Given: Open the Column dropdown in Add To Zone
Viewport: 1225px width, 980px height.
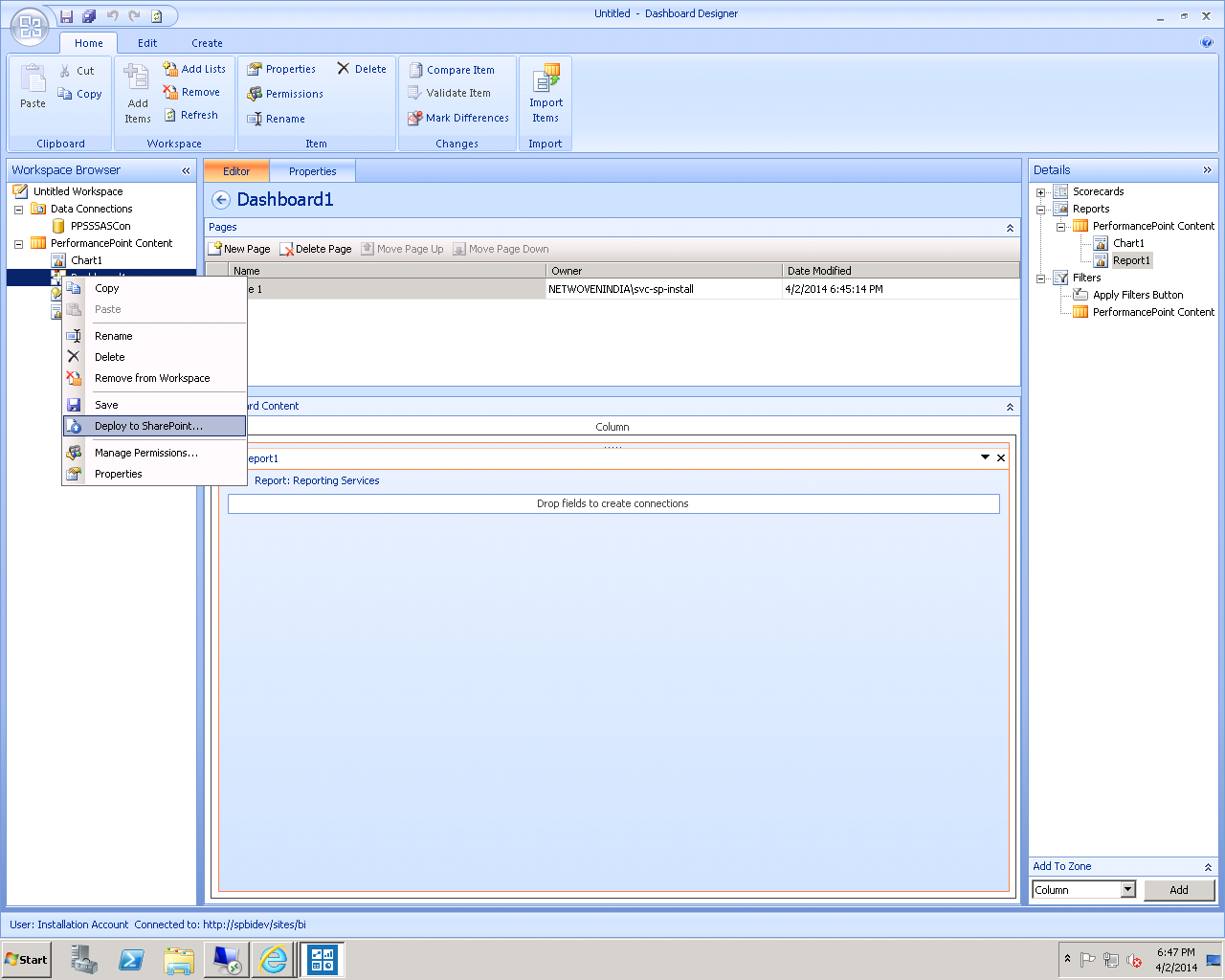Looking at the screenshot, I should (x=1127, y=889).
